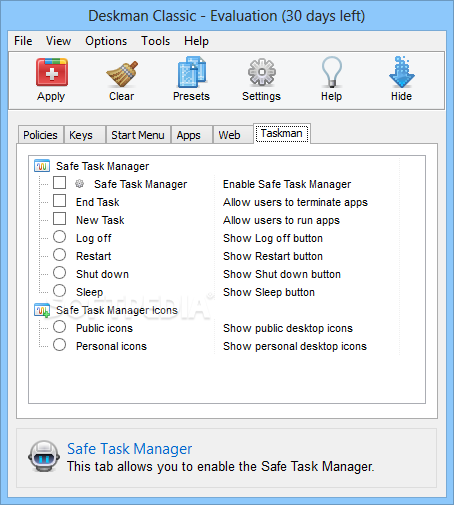Click the Safe Task Manager group icon
Viewport: 454px width, 505px height.
coord(42,166)
